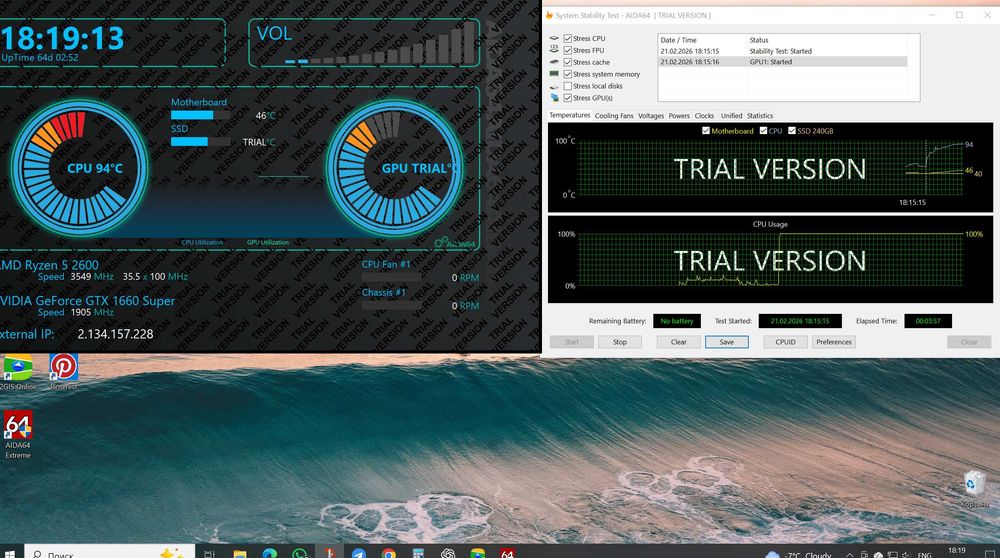Show hidden system tray icons
The width and height of the screenshot is (1000, 558).
pyautogui.click(x=849, y=555)
